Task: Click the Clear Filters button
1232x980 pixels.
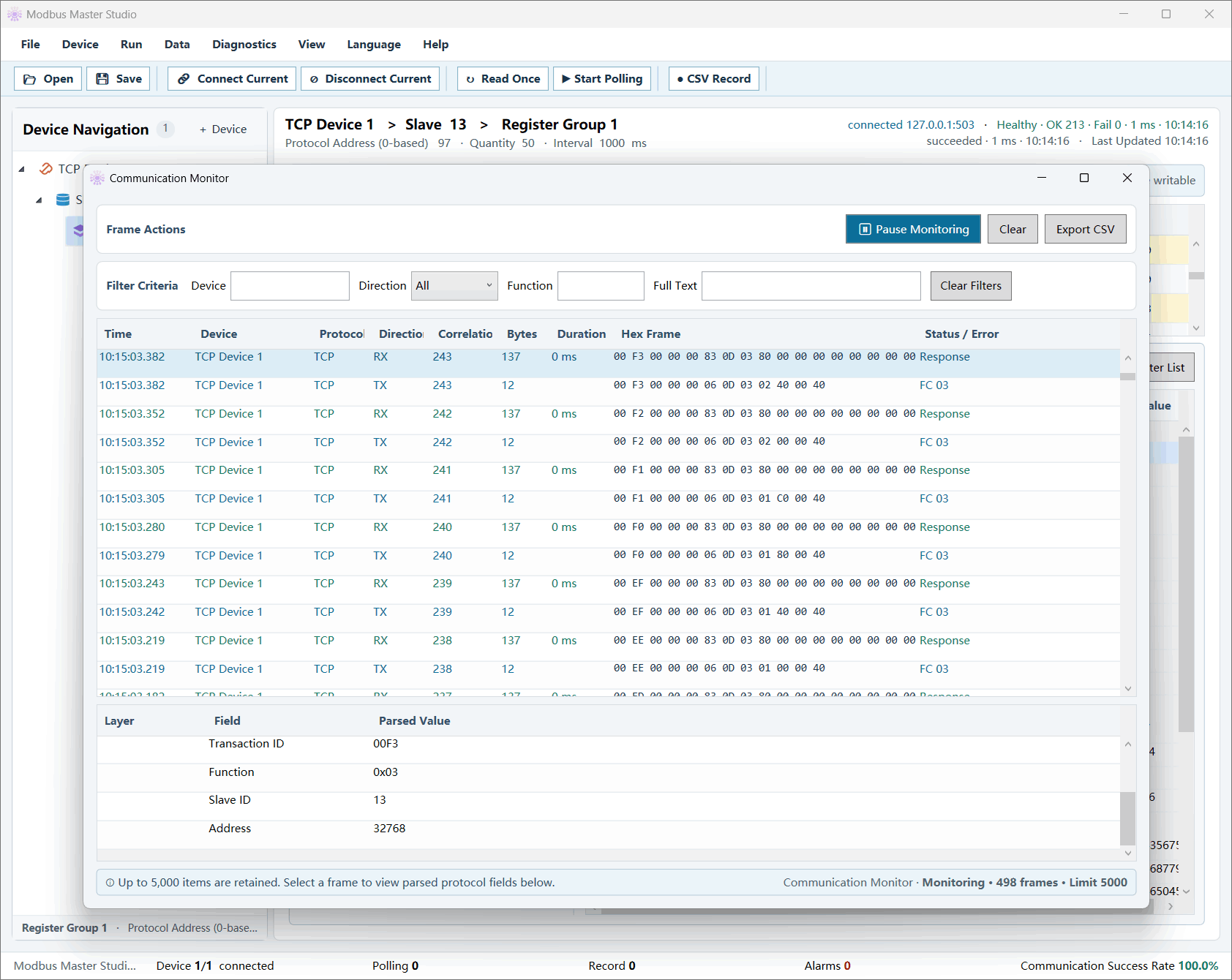Action: 971,286
